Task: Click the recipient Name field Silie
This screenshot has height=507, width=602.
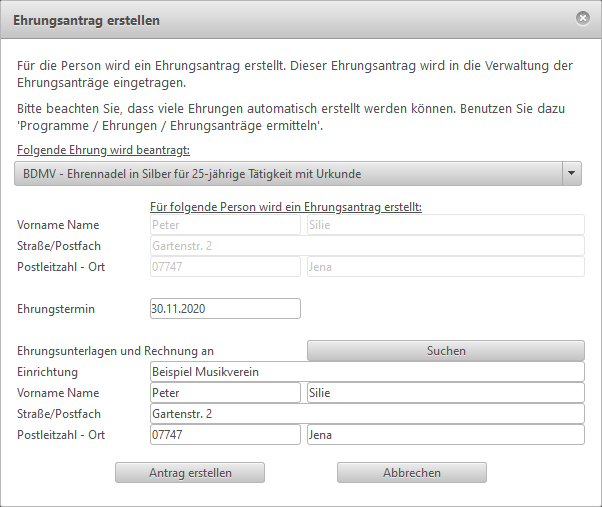Action: pyautogui.click(x=446, y=393)
